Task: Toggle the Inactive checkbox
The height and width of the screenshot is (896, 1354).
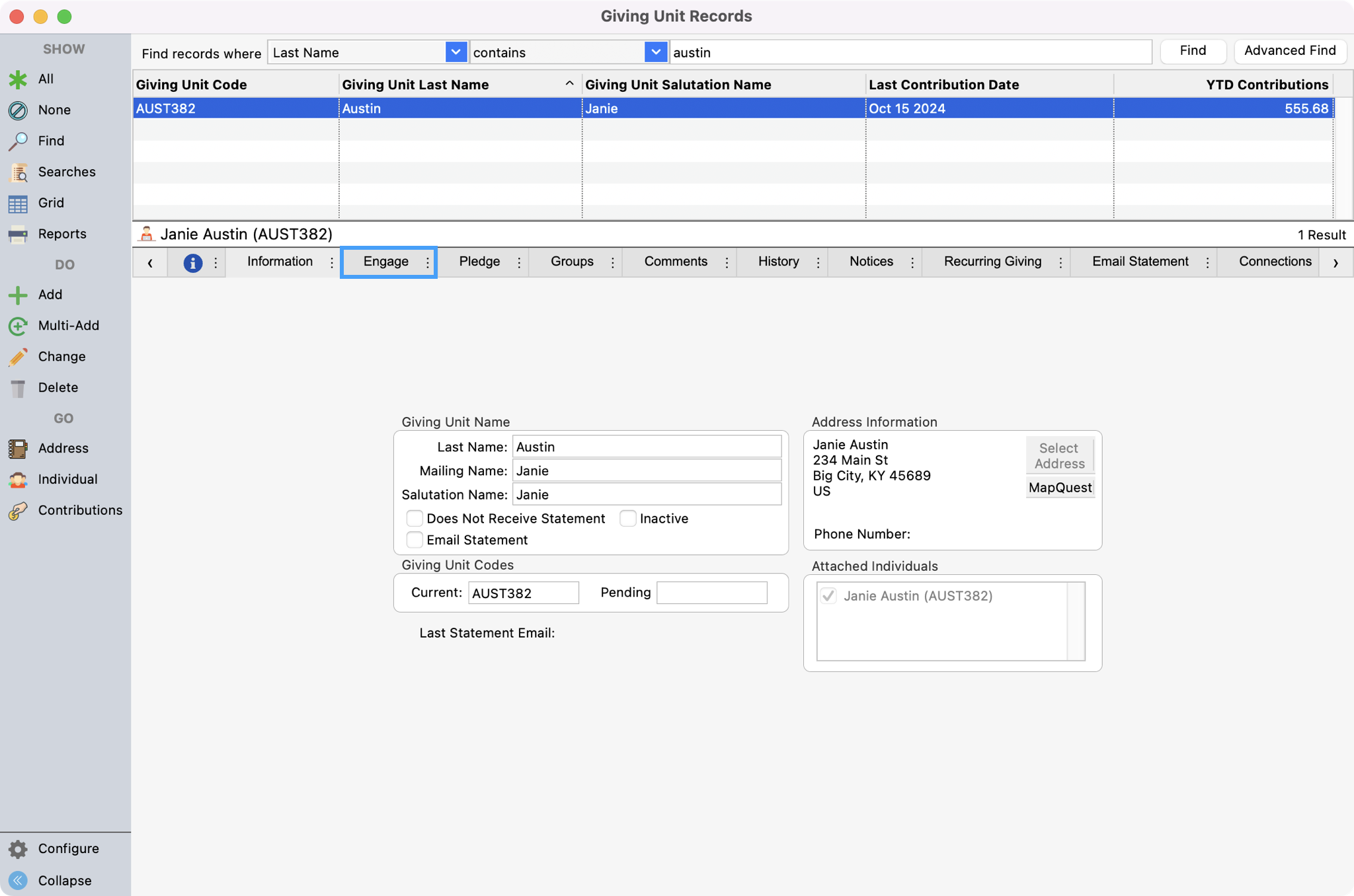Action: (628, 519)
